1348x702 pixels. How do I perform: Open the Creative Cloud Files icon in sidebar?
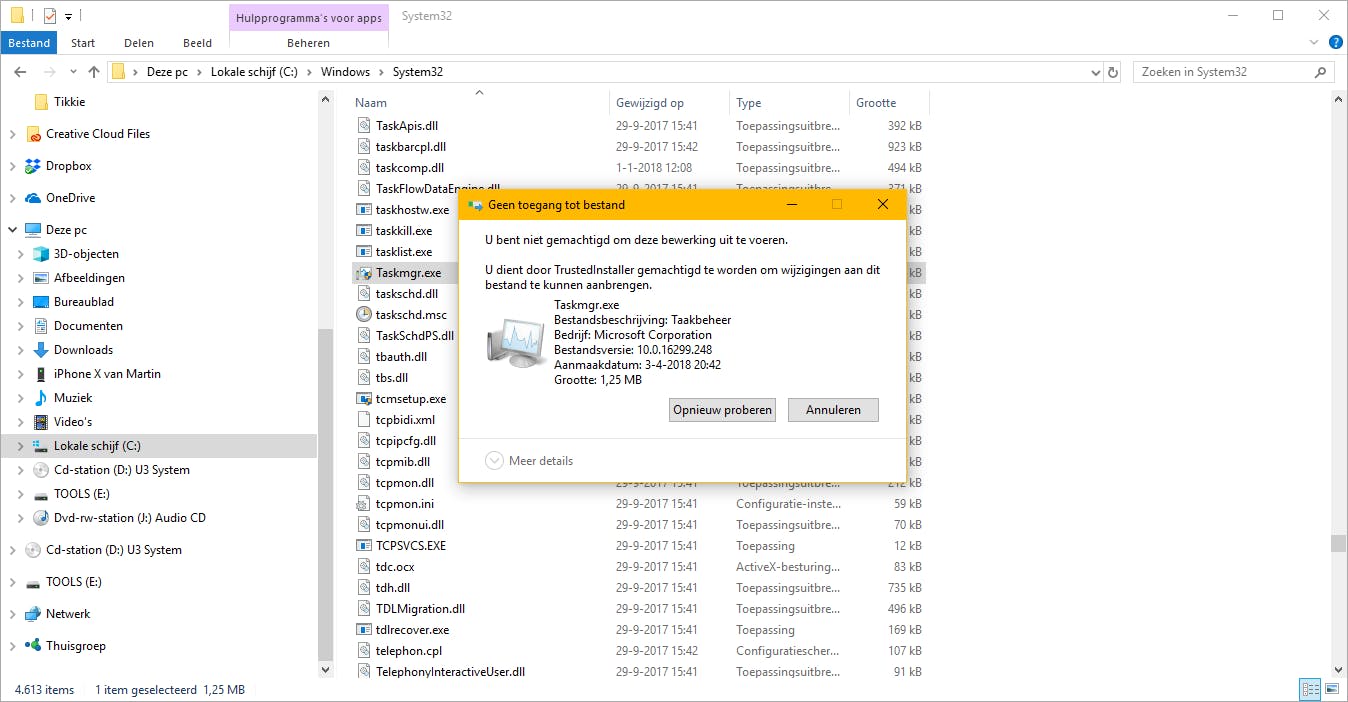click(x=34, y=134)
